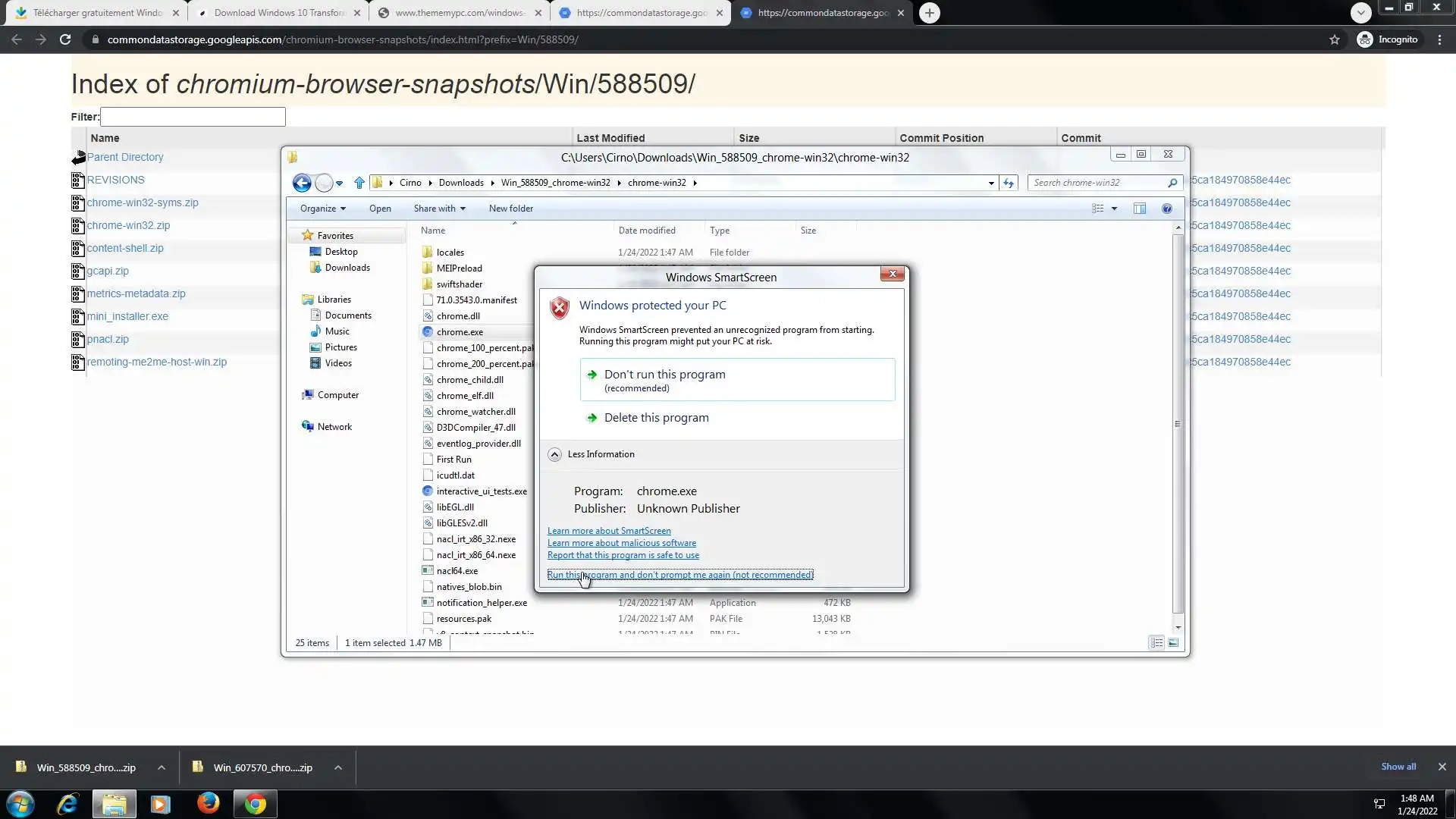Collapse the Less Information expander

(x=554, y=454)
